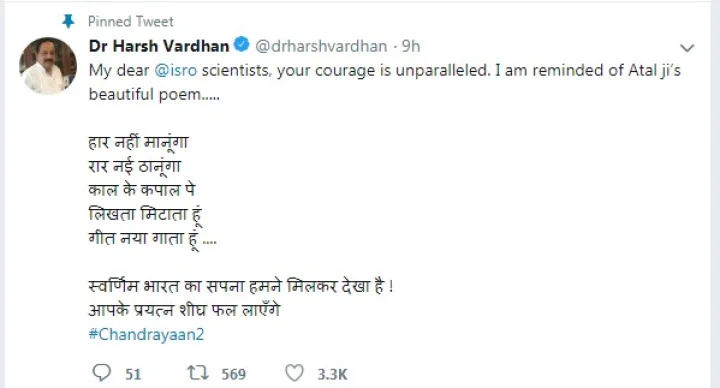
Task: Open the Dr Harsh Vardhan name link
Action: pyautogui.click(x=159, y=46)
